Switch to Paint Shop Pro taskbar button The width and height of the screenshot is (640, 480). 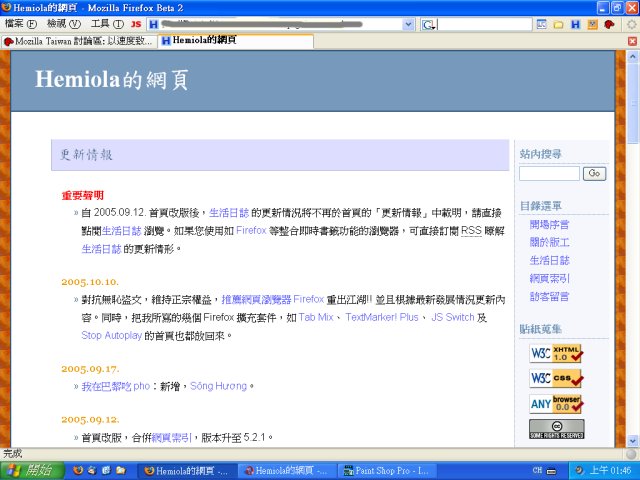[387, 471]
